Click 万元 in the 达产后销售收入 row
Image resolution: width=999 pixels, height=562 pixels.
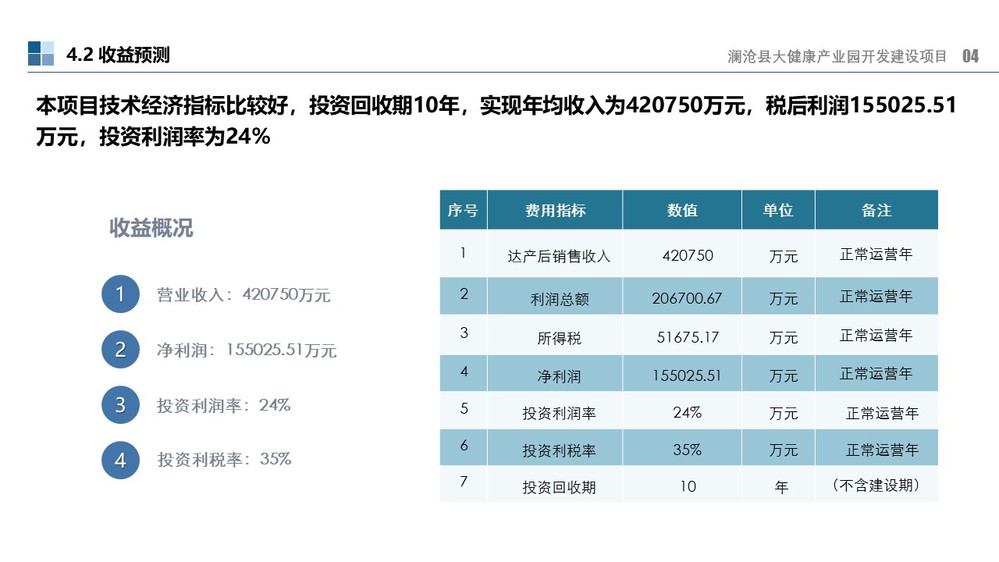coord(783,256)
